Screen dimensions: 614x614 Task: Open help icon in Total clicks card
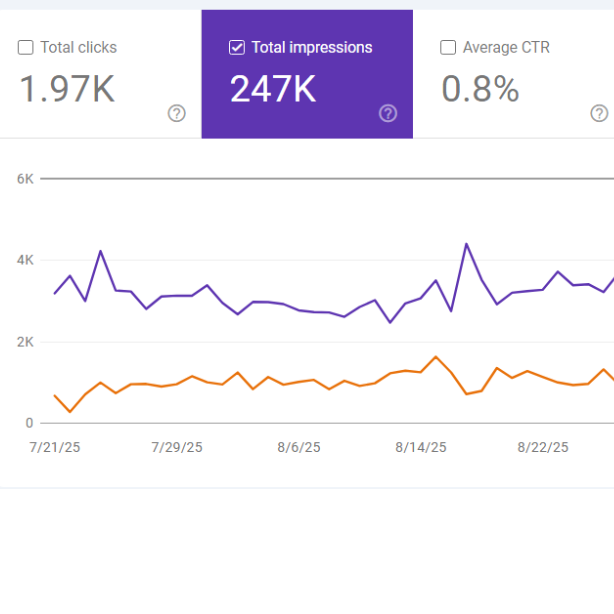(x=177, y=114)
